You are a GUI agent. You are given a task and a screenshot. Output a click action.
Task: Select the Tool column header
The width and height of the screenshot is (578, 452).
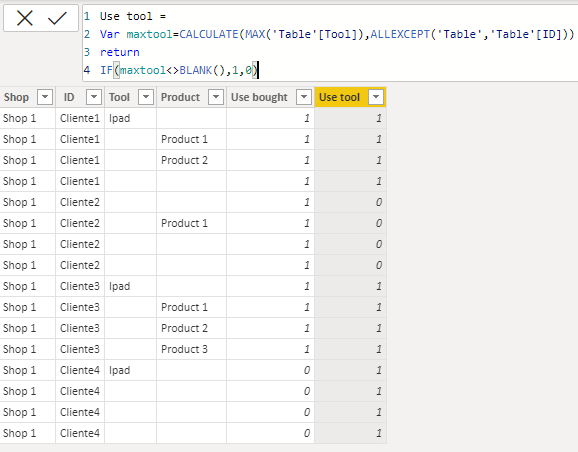pos(119,97)
